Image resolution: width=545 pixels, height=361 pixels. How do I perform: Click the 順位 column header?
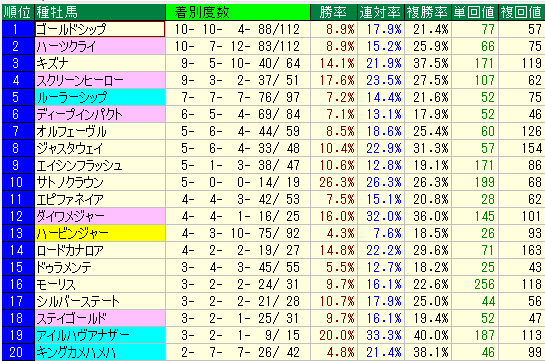18,13
